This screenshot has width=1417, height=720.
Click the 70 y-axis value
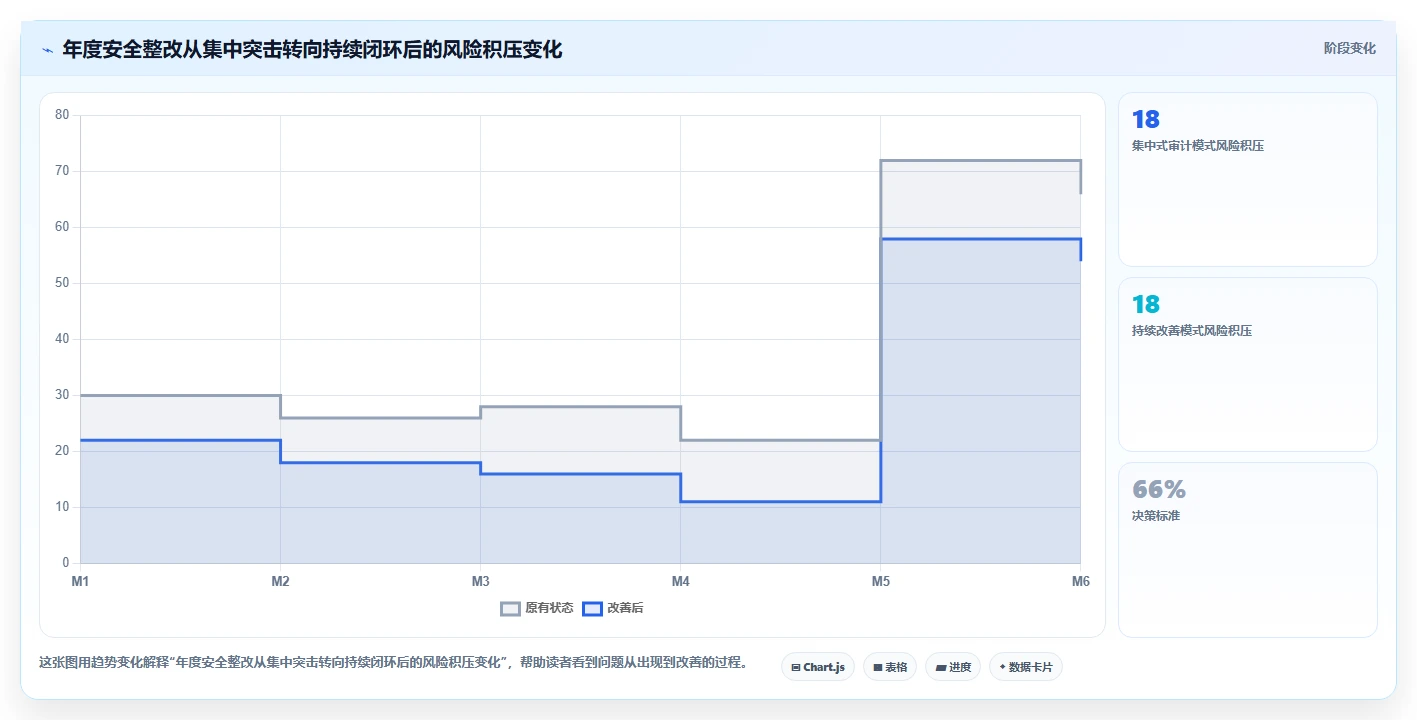[x=61, y=171]
